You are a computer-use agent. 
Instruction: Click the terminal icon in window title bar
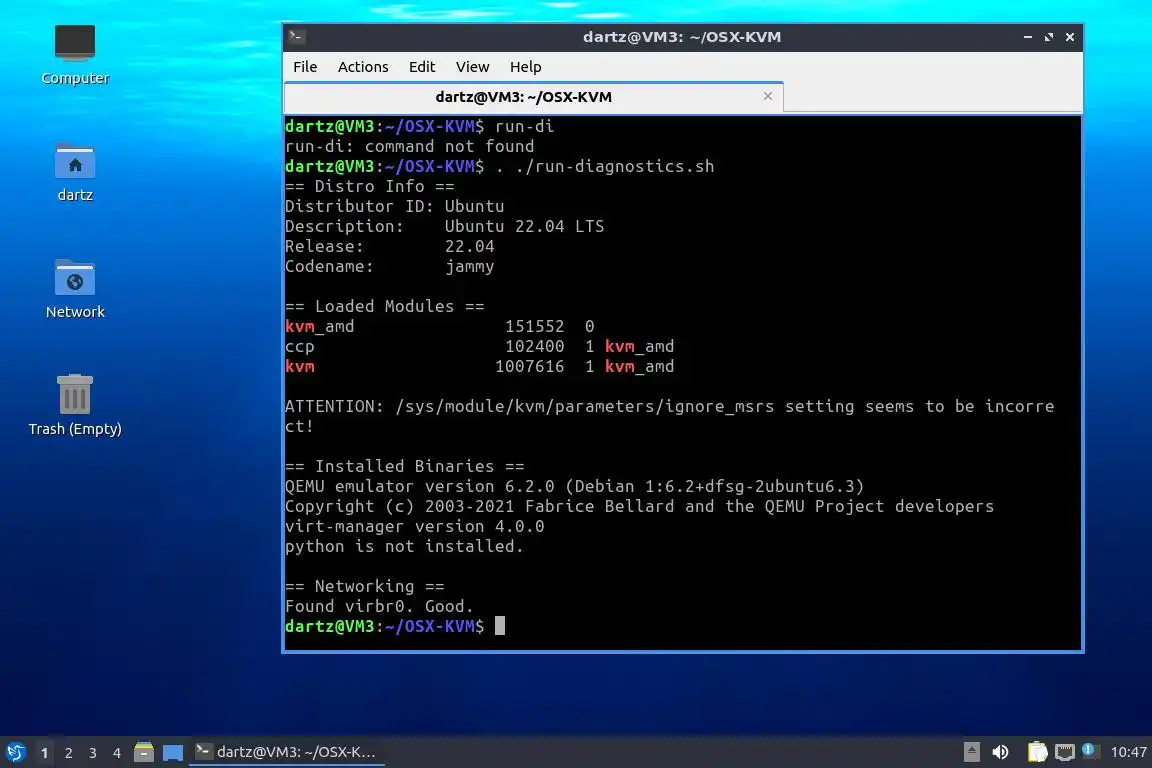pyautogui.click(x=296, y=36)
